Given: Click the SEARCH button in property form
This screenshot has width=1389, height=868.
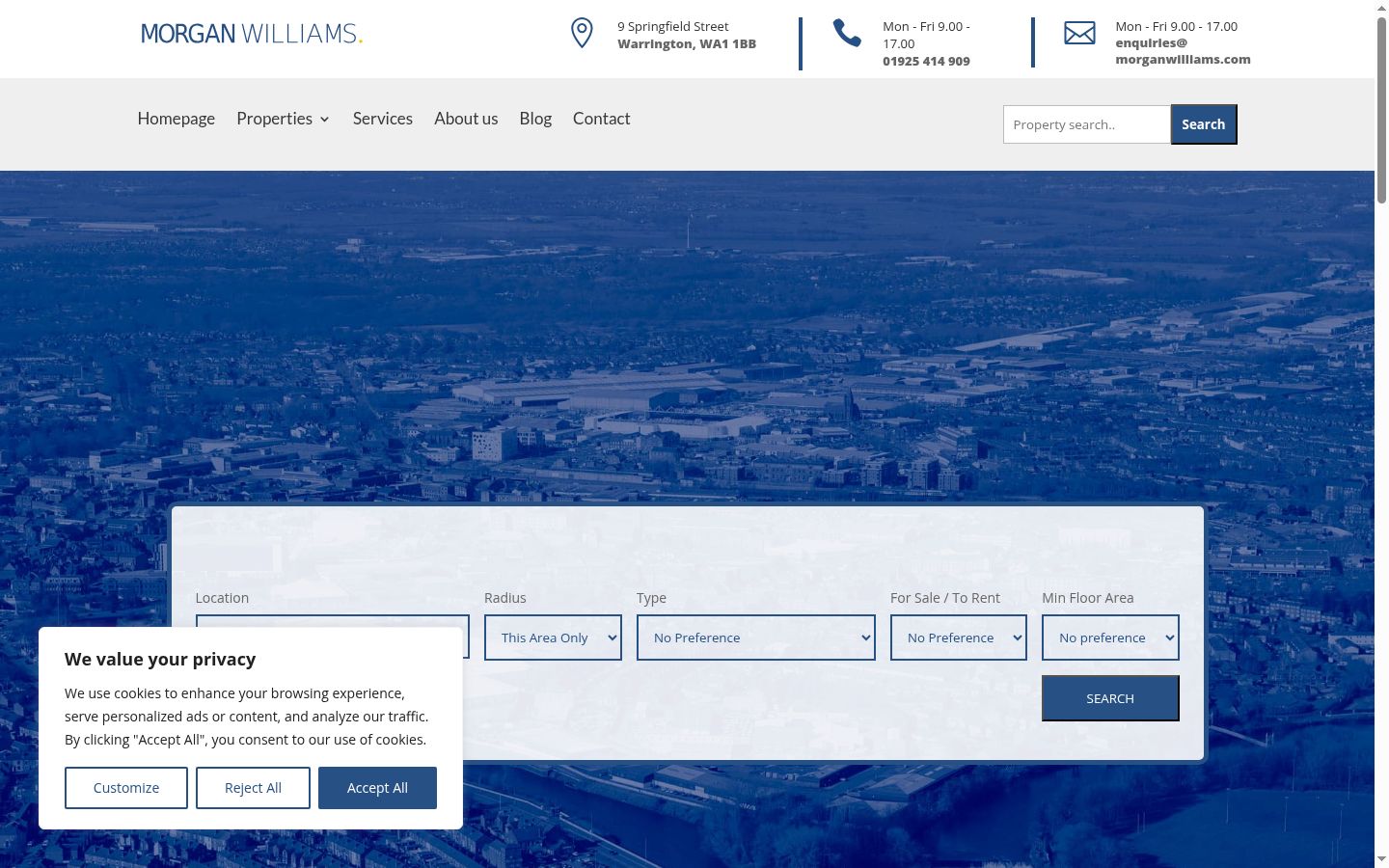Looking at the screenshot, I should (1110, 698).
